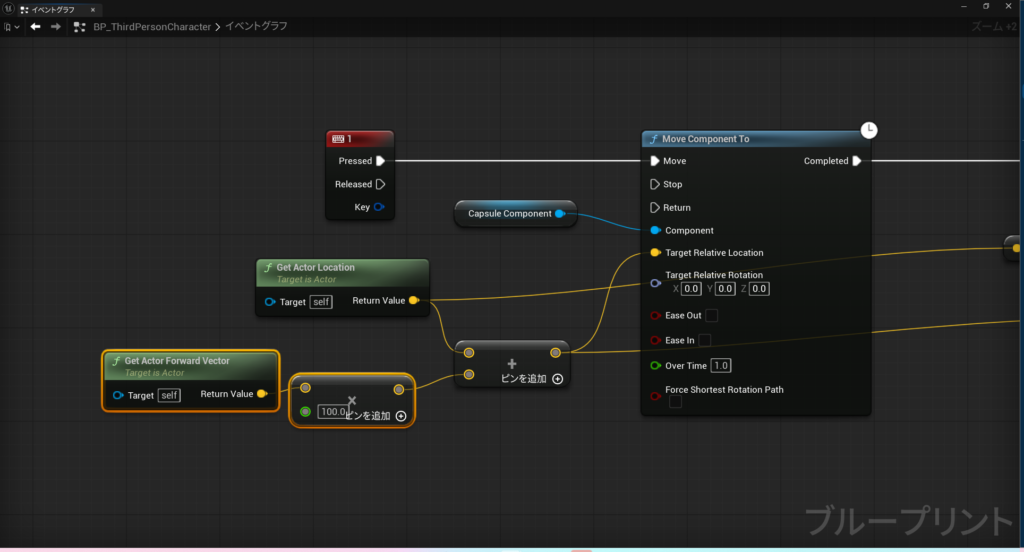1024x552 pixels.
Task: Toggle Force Shortest Rotation Path checkbox
Action: click(675, 402)
